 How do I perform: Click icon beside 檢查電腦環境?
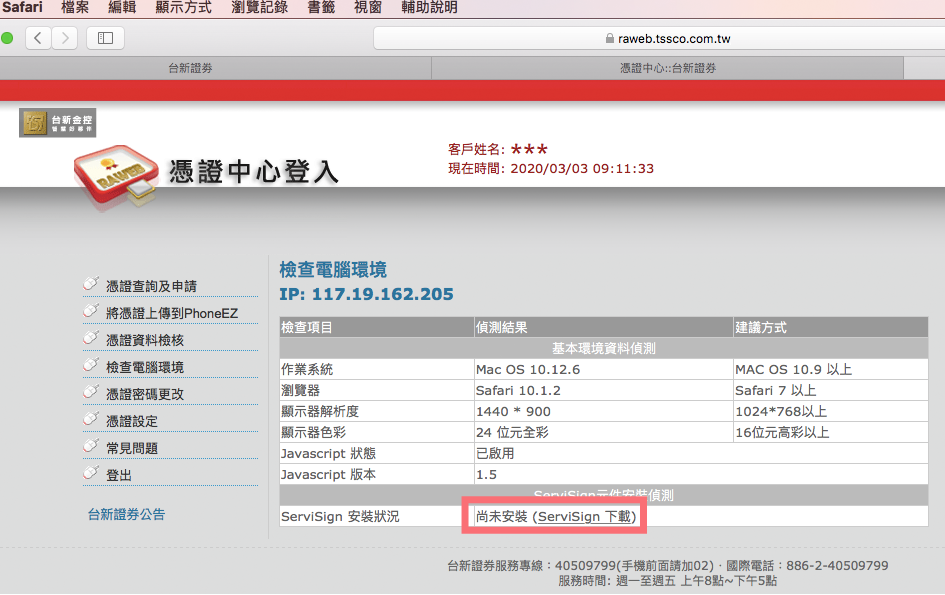coord(91,365)
